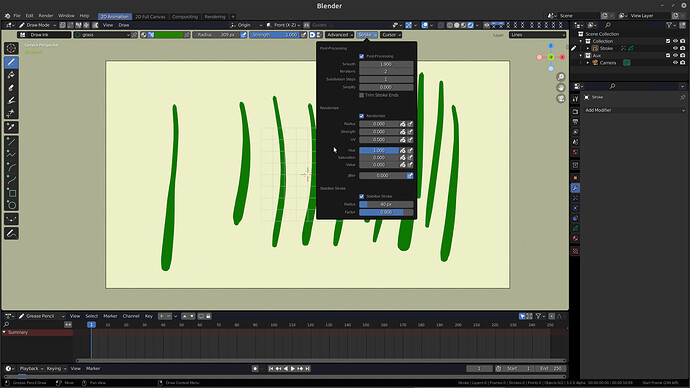Select the Erase tool
The image size is (690, 388).
coord(11,88)
